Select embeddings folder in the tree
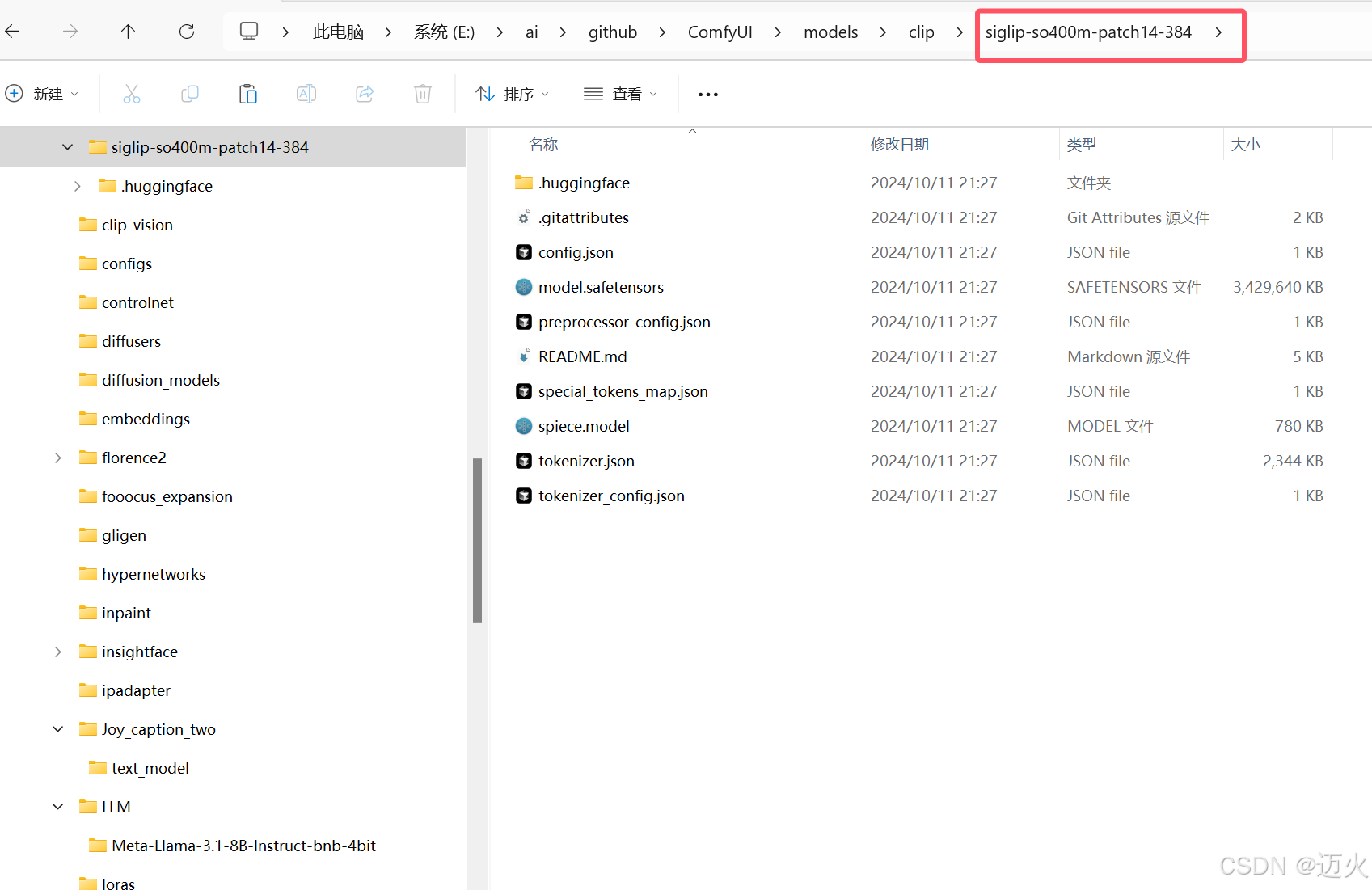Screen dimensions: 1372x890 pos(135,419)
